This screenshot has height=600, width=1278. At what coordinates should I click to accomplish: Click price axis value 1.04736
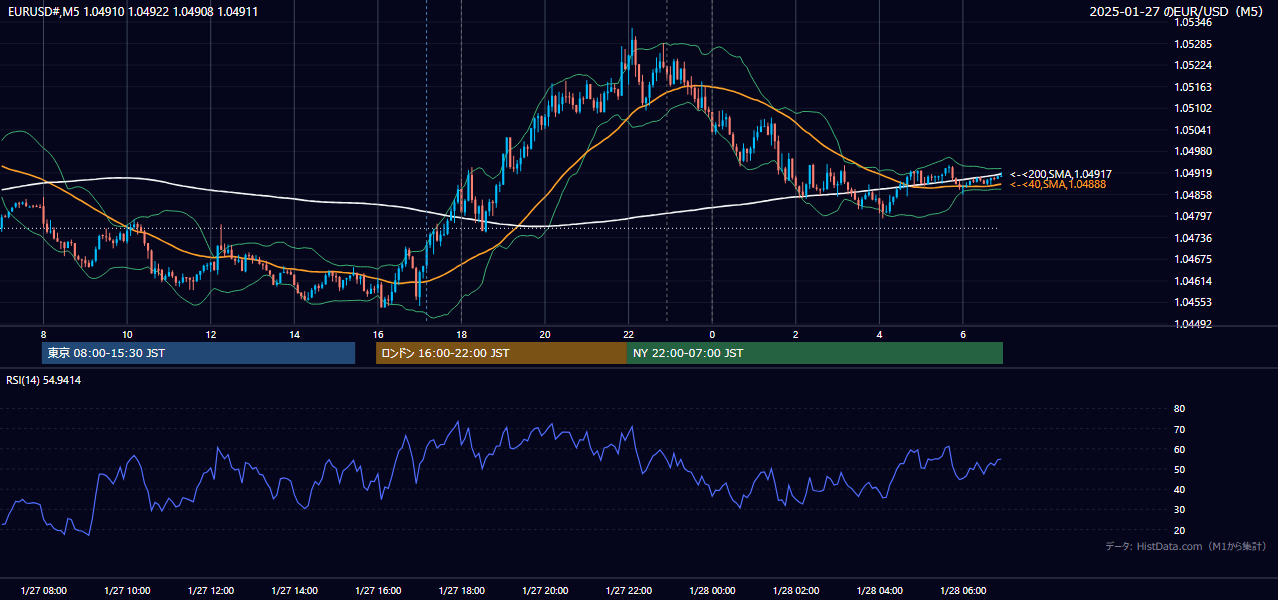[1192, 238]
